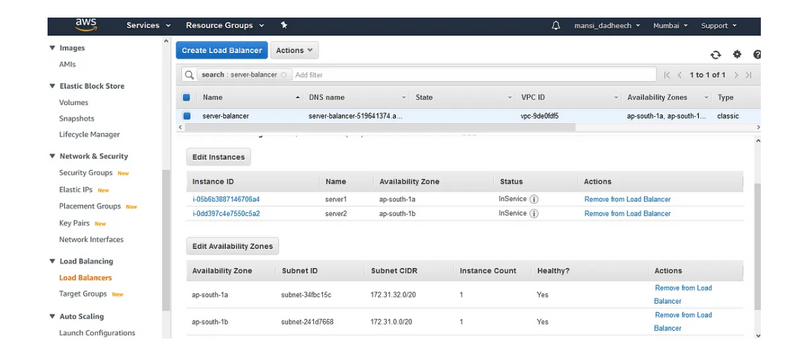Click the AWS logo home icon
800x361 pixels.
[x=86, y=25]
